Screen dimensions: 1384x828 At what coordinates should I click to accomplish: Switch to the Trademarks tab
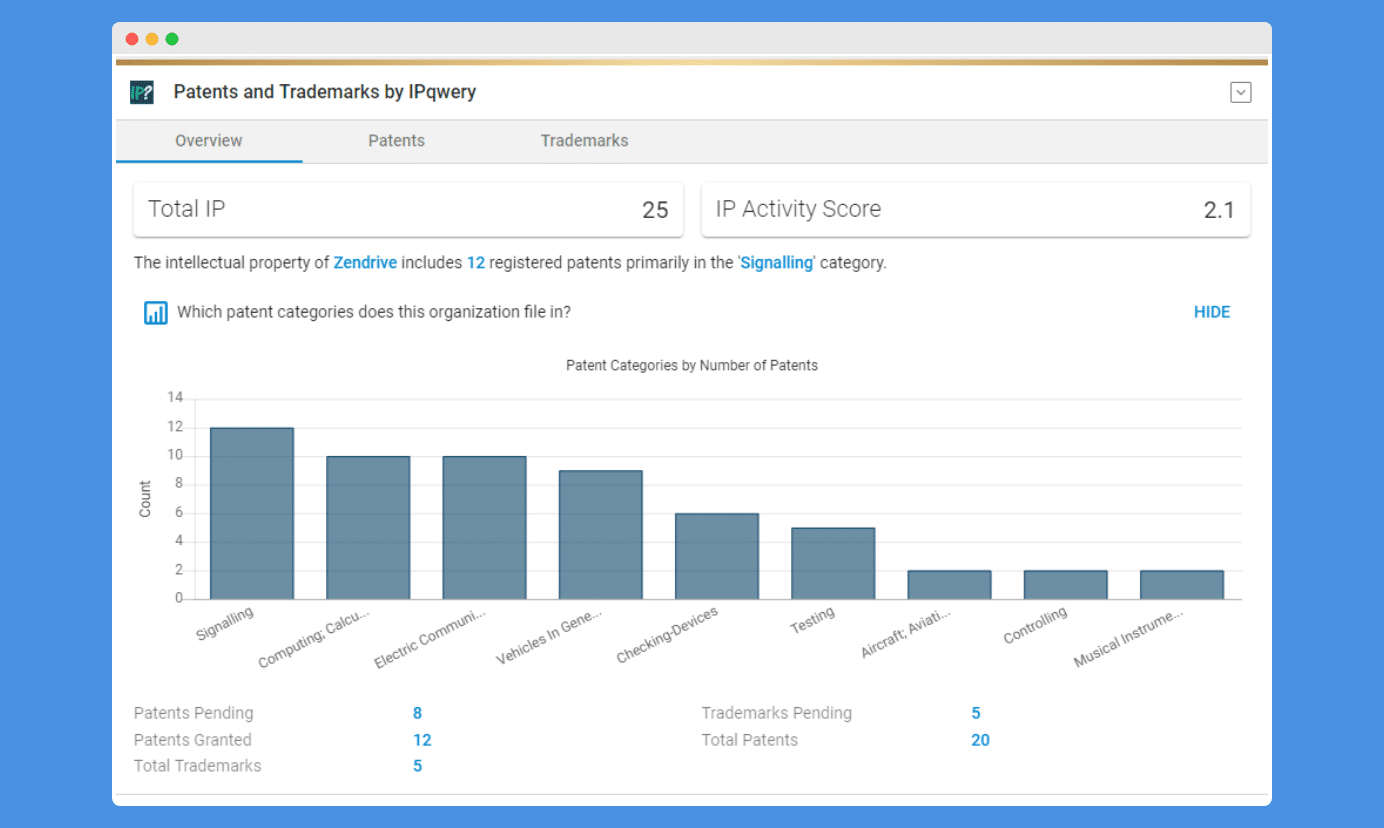pos(584,141)
